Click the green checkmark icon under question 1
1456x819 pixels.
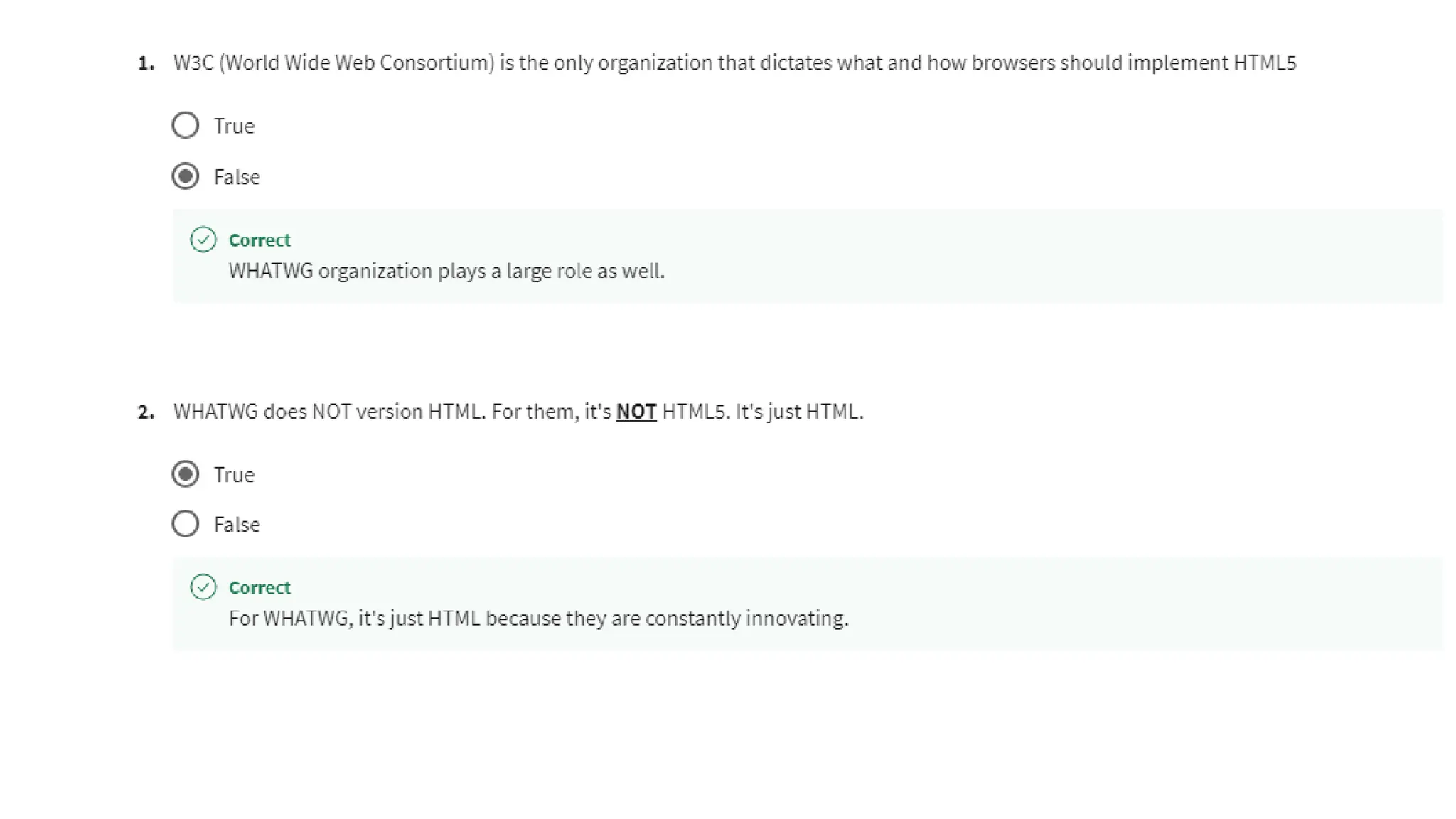pos(203,240)
